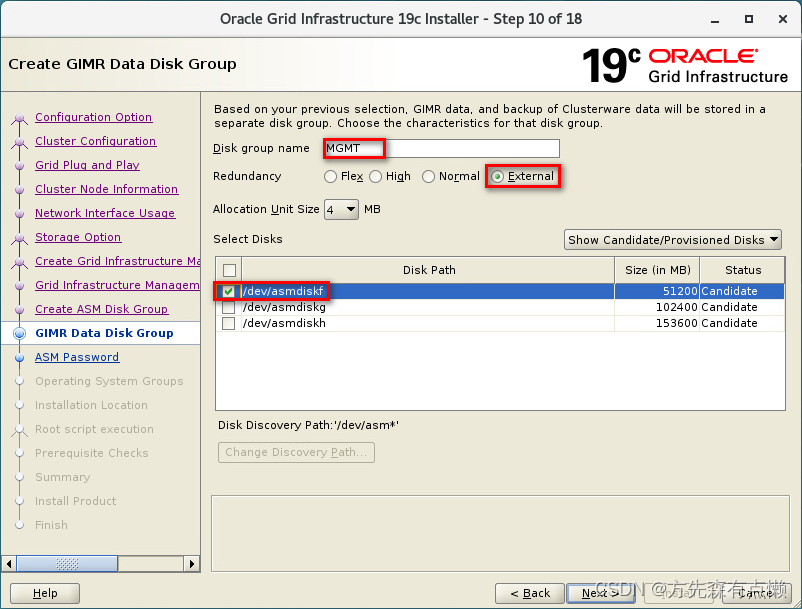Click the Disk Path column header
This screenshot has width=802, height=609.
pyautogui.click(x=429, y=270)
